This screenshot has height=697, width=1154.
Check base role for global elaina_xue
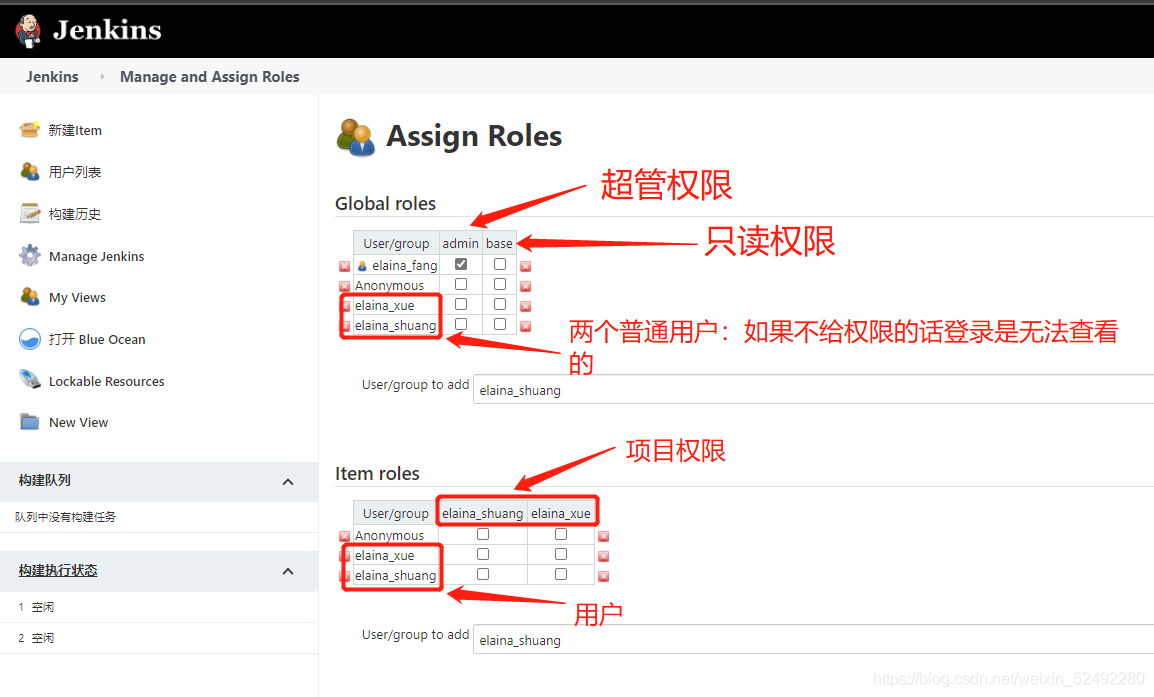(x=500, y=304)
